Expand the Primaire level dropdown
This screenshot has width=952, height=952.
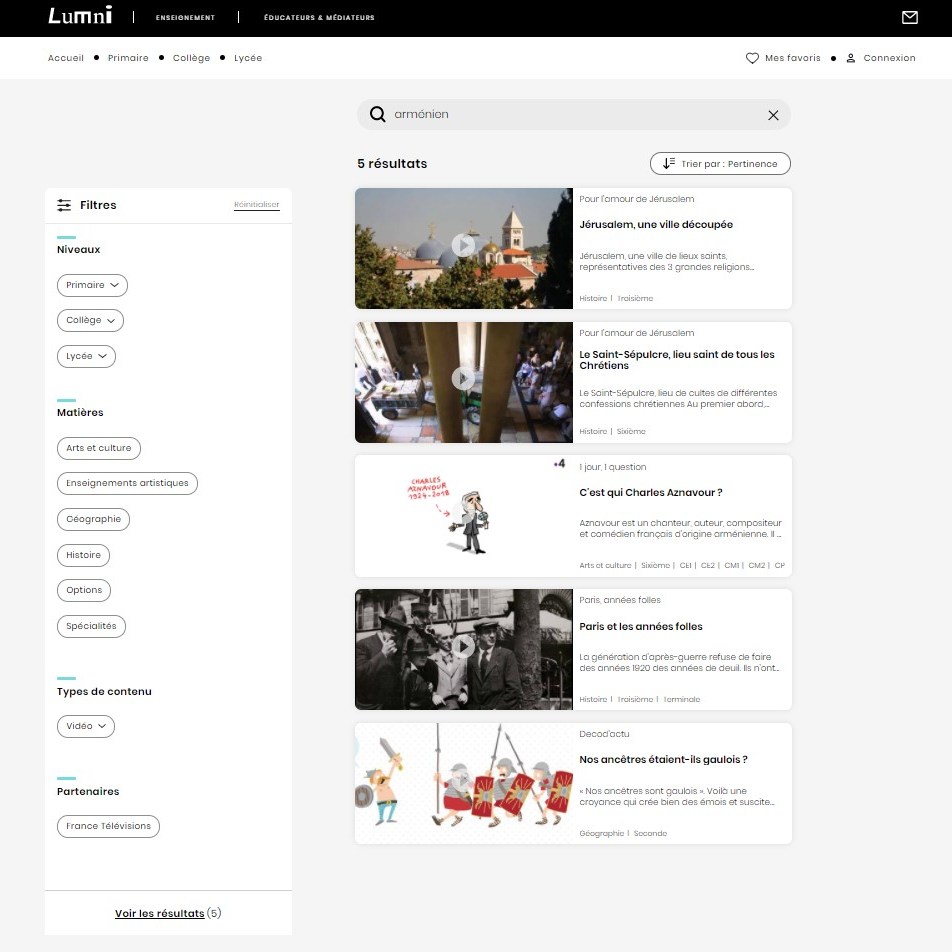pos(92,285)
